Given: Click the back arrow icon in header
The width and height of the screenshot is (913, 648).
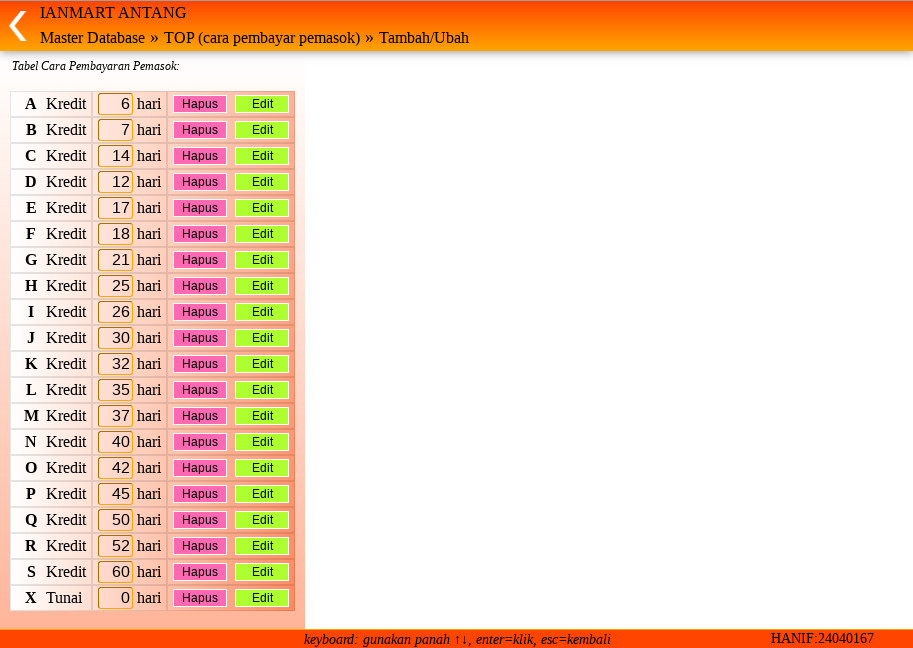Looking at the screenshot, I should (x=17, y=25).
